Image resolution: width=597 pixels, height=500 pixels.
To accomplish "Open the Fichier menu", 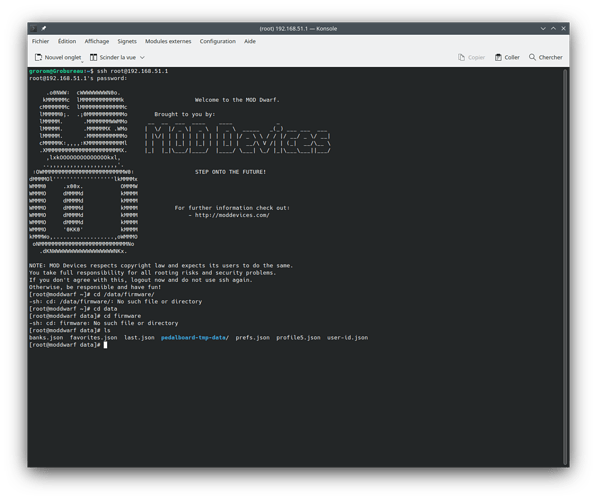I will tap(40, 41).
